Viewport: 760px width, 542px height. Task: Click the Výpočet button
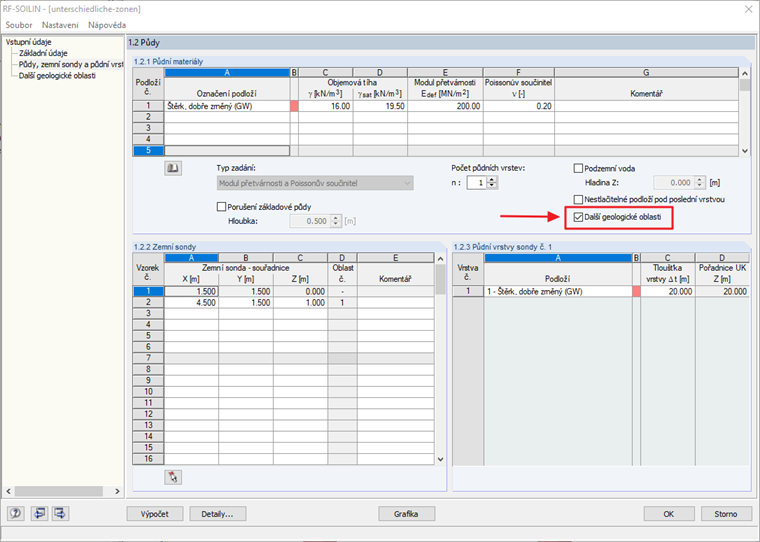[155, 514]
